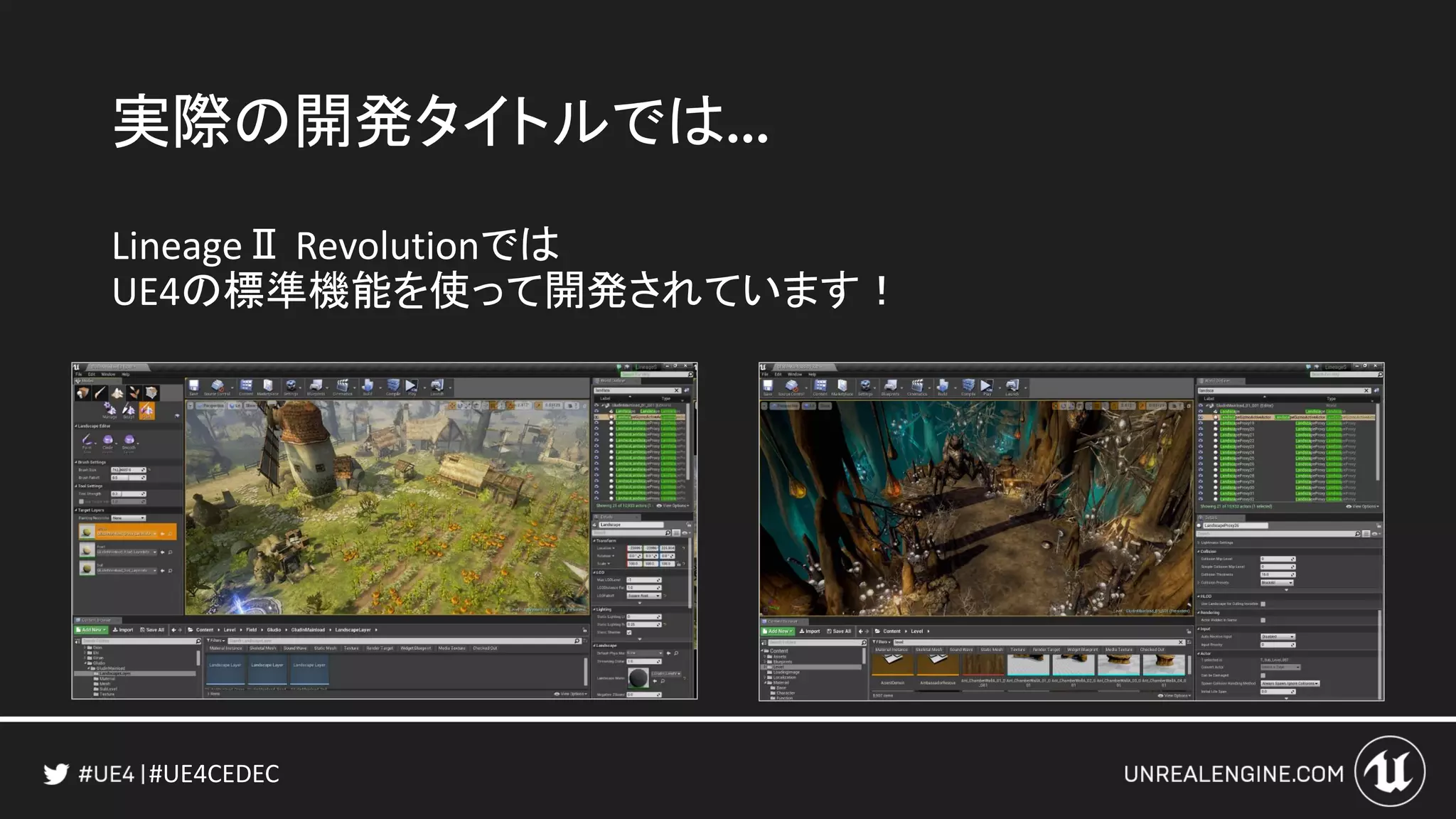This screenshot has height=819, width=1456.
Task: Click Settings icon in right editor toolbar
Action: (x=865, y=387)
